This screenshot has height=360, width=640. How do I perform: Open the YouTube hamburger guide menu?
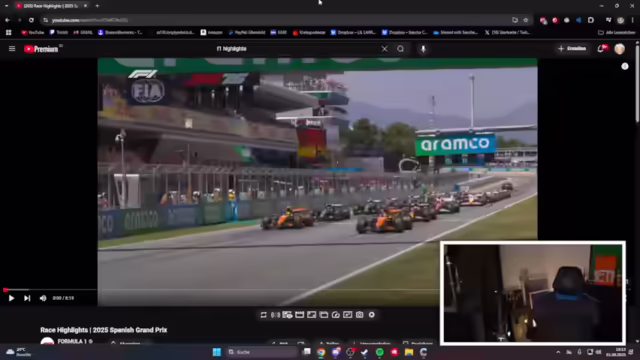click(12, 49)
